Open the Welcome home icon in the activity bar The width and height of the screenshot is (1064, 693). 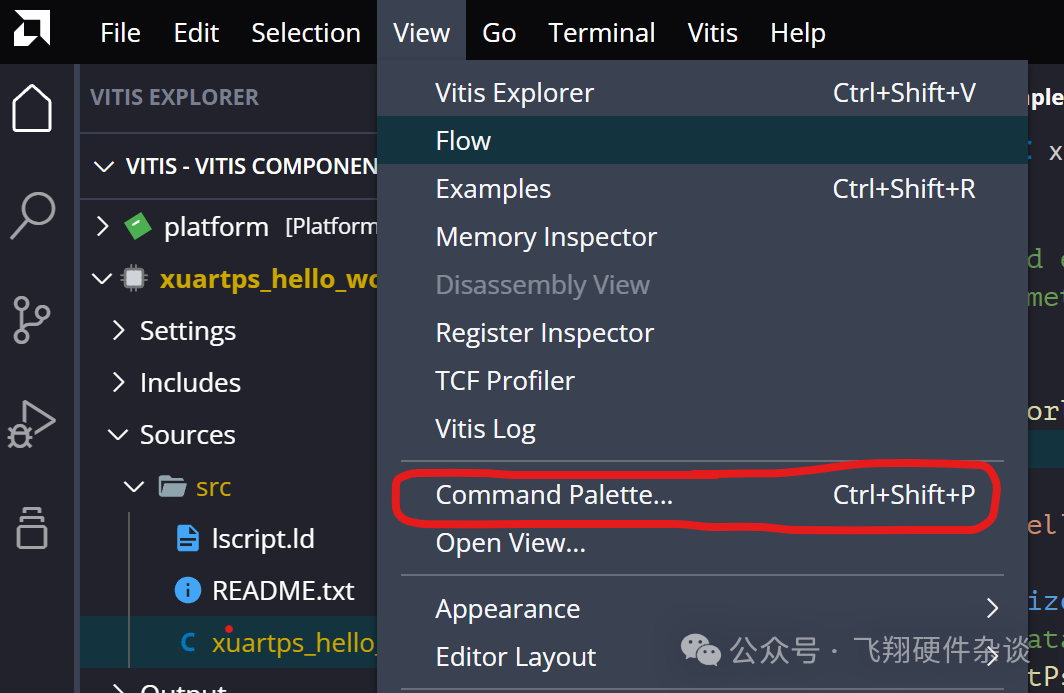coord(32,108)
